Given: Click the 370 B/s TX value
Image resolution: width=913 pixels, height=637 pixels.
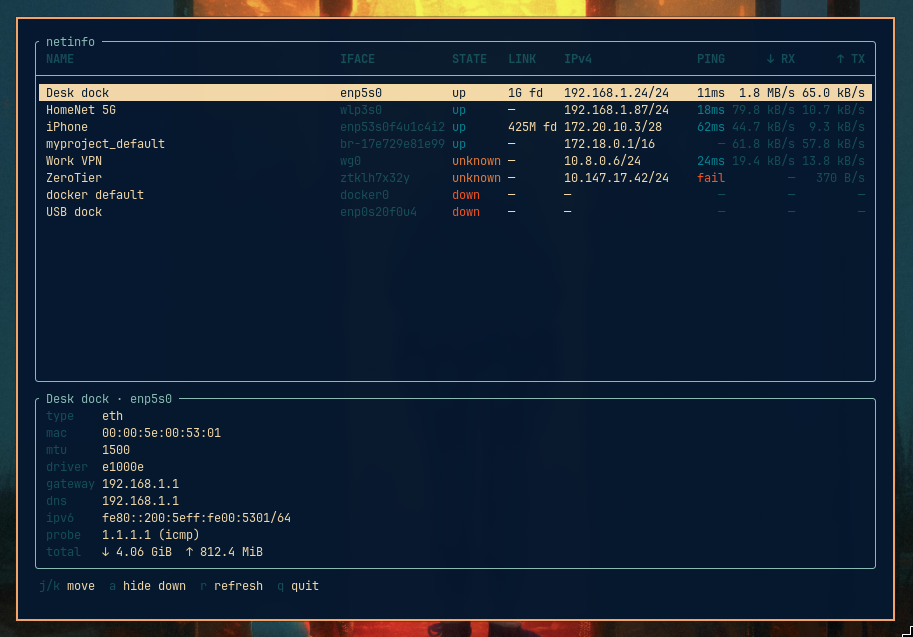Looking at the screenshot, I should (x=840, y=178).
